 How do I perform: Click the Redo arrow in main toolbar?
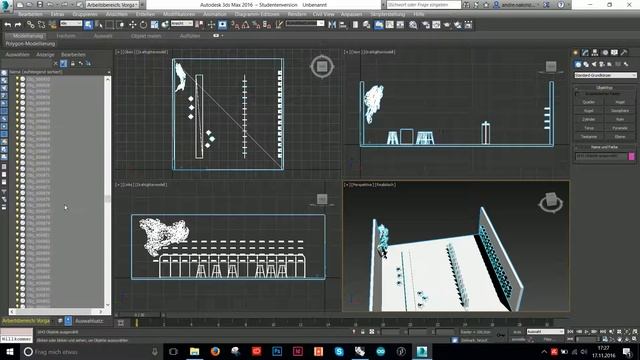click(x=18, y=25)
